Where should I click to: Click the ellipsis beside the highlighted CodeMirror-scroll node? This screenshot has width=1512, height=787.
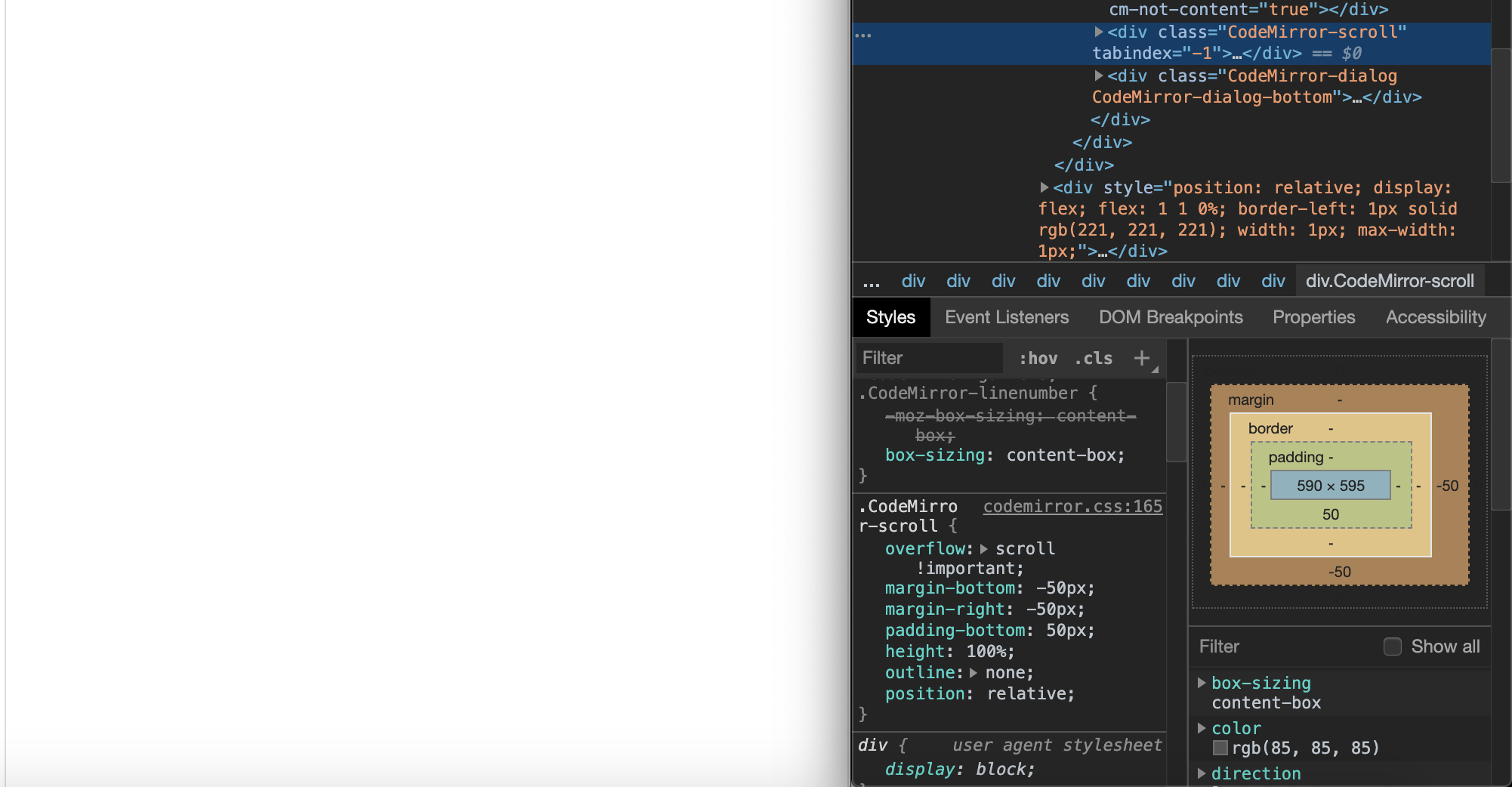coord(863,34)
